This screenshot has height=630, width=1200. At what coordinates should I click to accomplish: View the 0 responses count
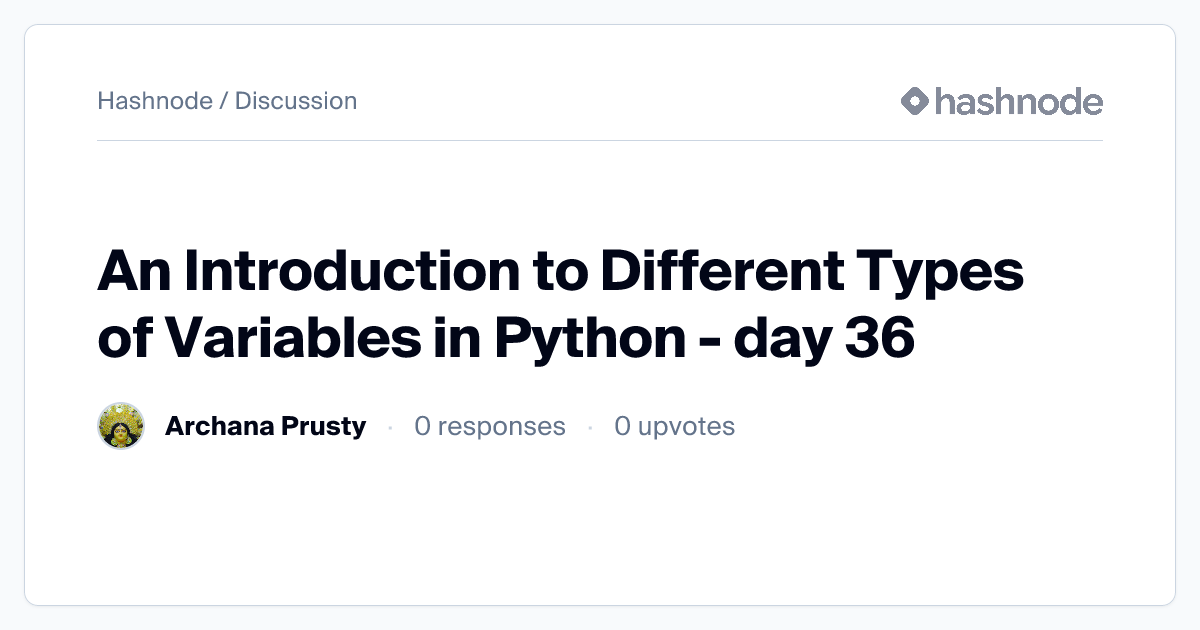(x=490, y=426)
